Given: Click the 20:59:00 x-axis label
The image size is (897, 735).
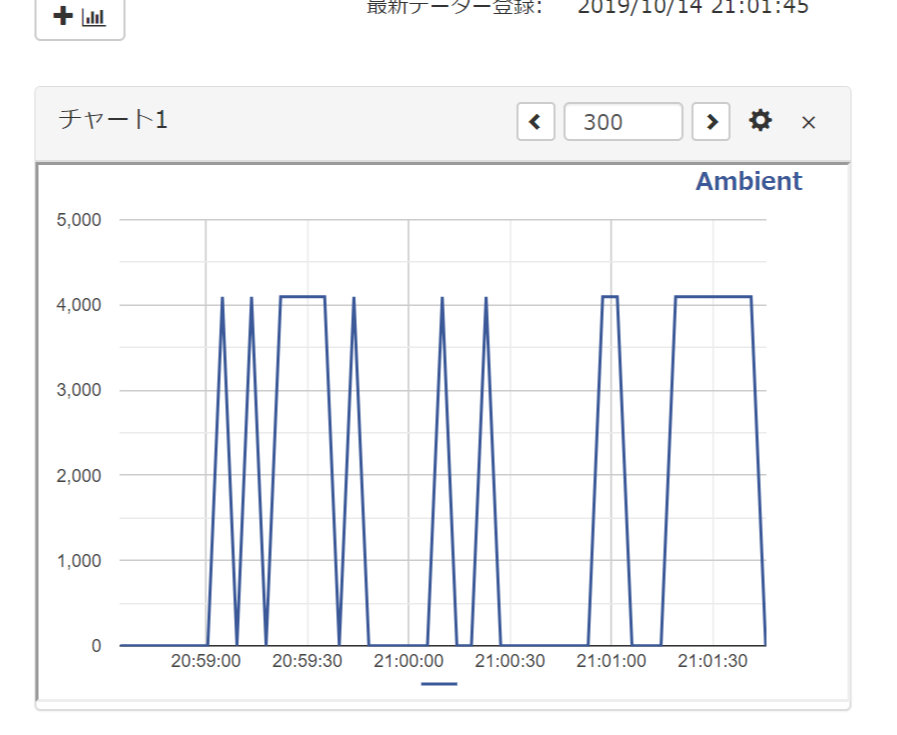Looking at the screenshot, I should click(x=205, y=661).
